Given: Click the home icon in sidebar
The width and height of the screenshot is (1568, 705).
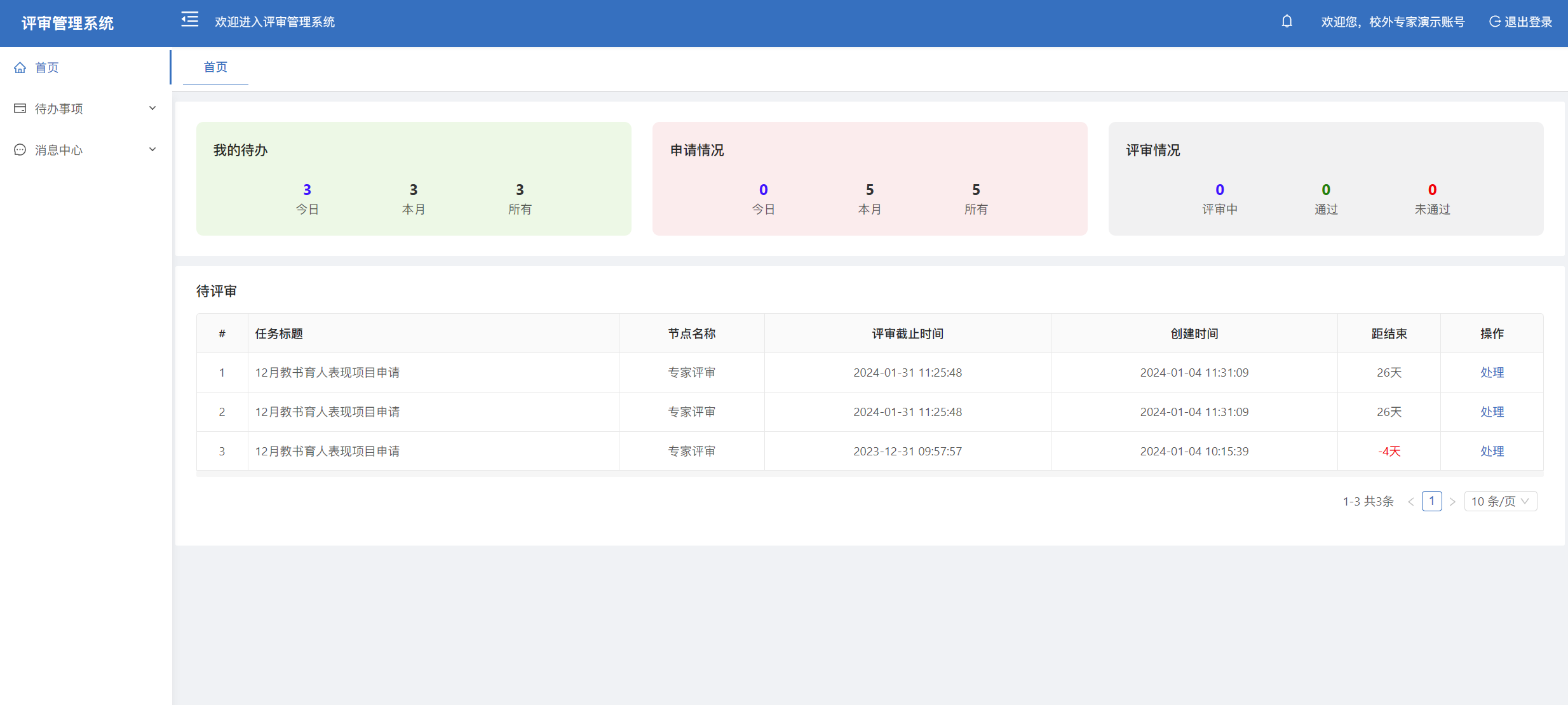Looking at the screenshot, I should (20, 67).
